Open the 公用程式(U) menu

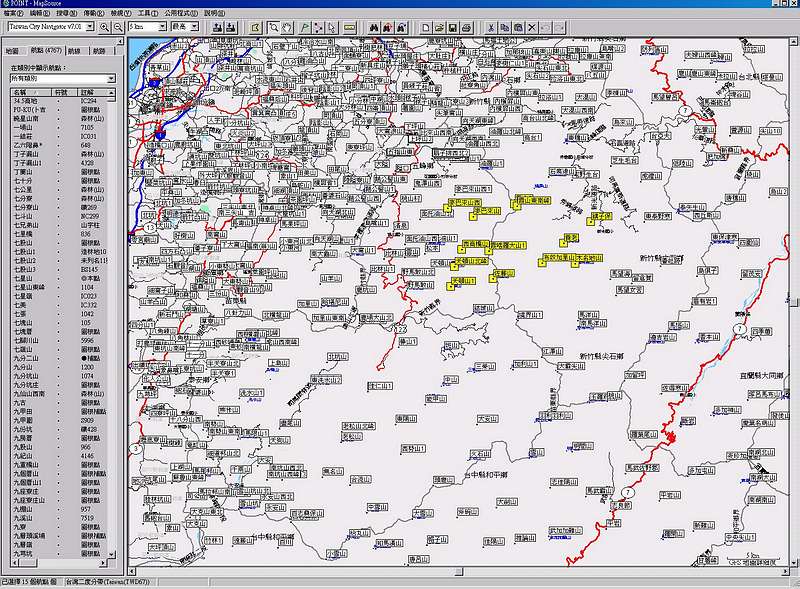click(x=181, y=13)
